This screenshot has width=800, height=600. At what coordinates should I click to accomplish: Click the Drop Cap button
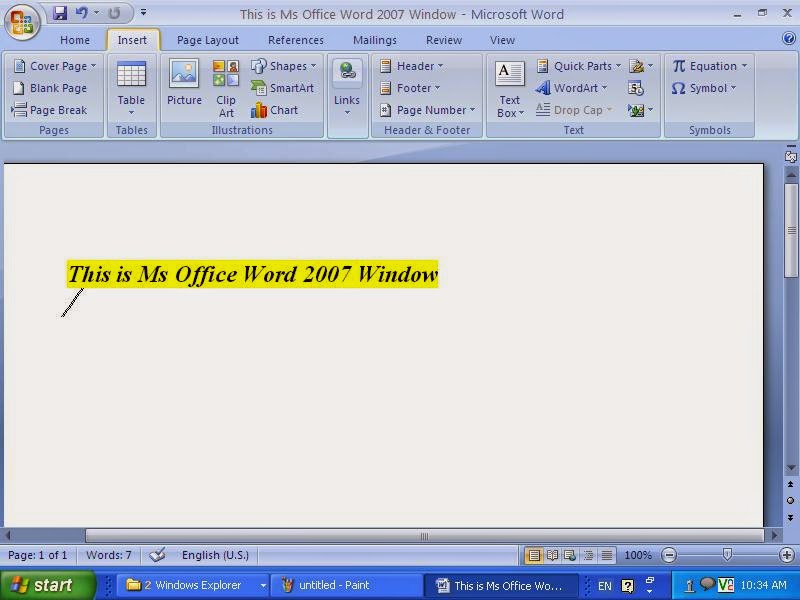pos(573,110)
